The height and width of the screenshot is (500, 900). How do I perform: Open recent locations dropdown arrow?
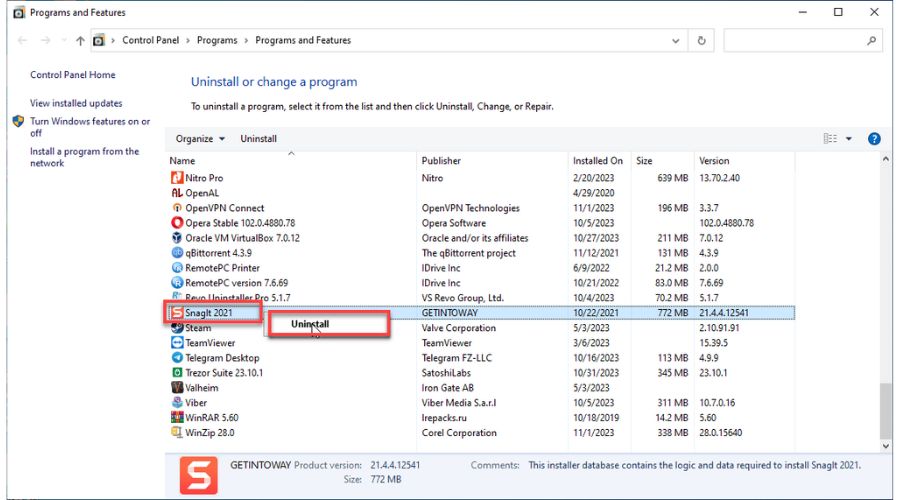[x=63, y=41]
